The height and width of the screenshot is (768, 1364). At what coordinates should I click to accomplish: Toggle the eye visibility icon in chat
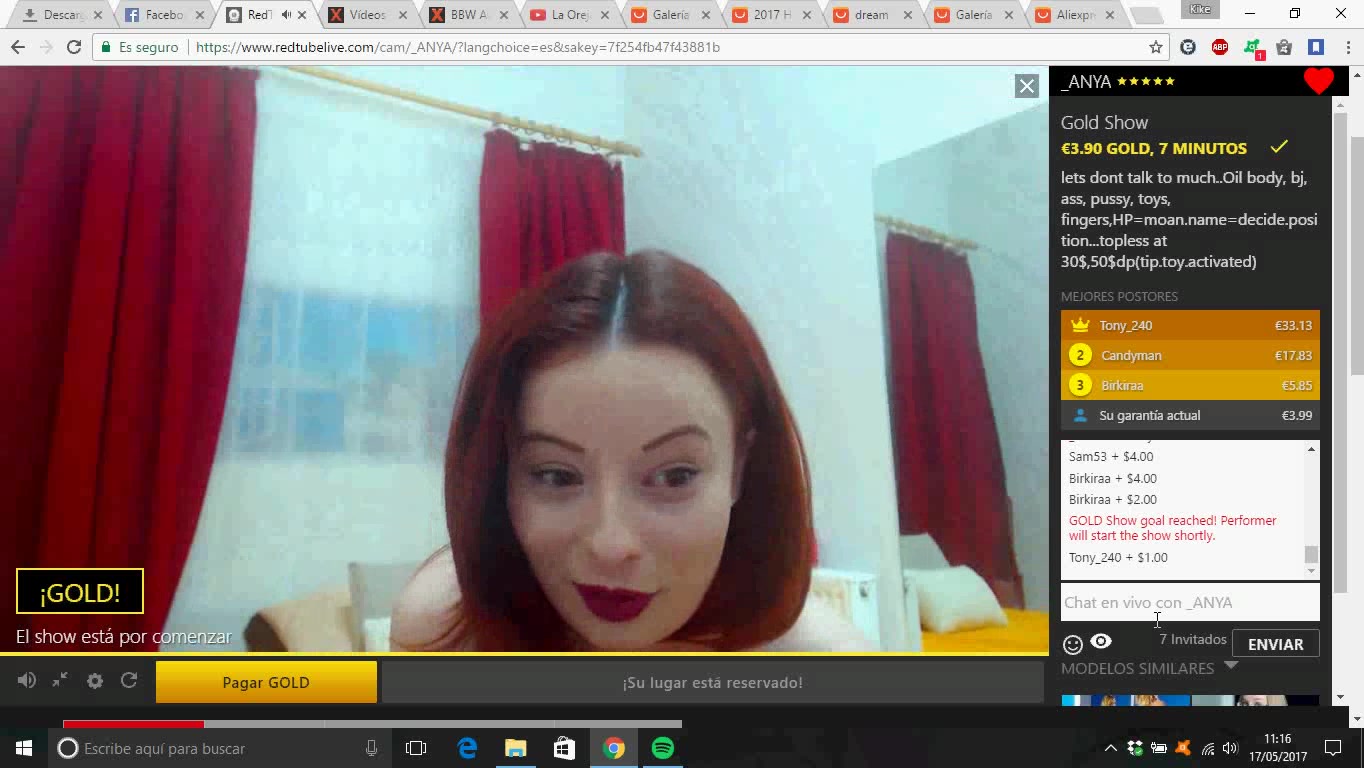tap(1101, 643)
